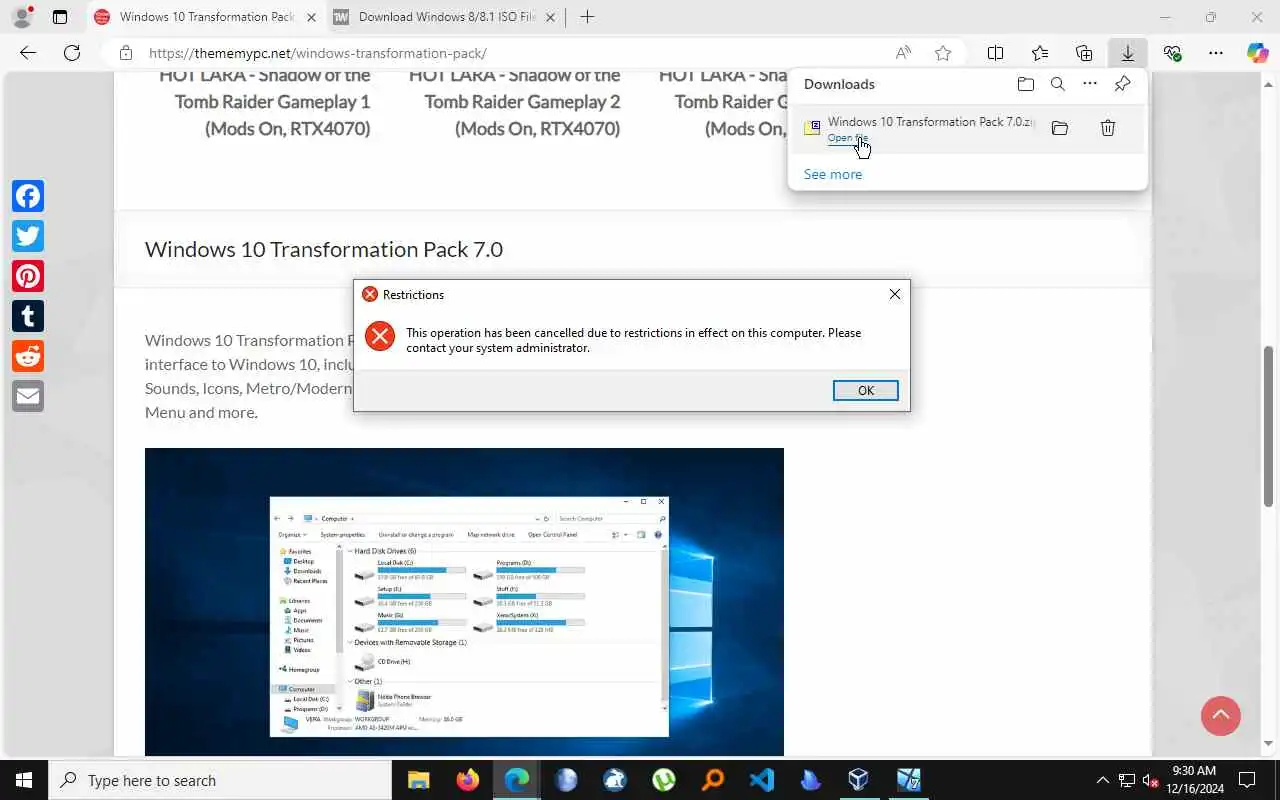The height and width of the screenshot is (800, 1280).
Task: Open Tomb Raider Gameplay 2 video link
Action: (x=515, y=102)
